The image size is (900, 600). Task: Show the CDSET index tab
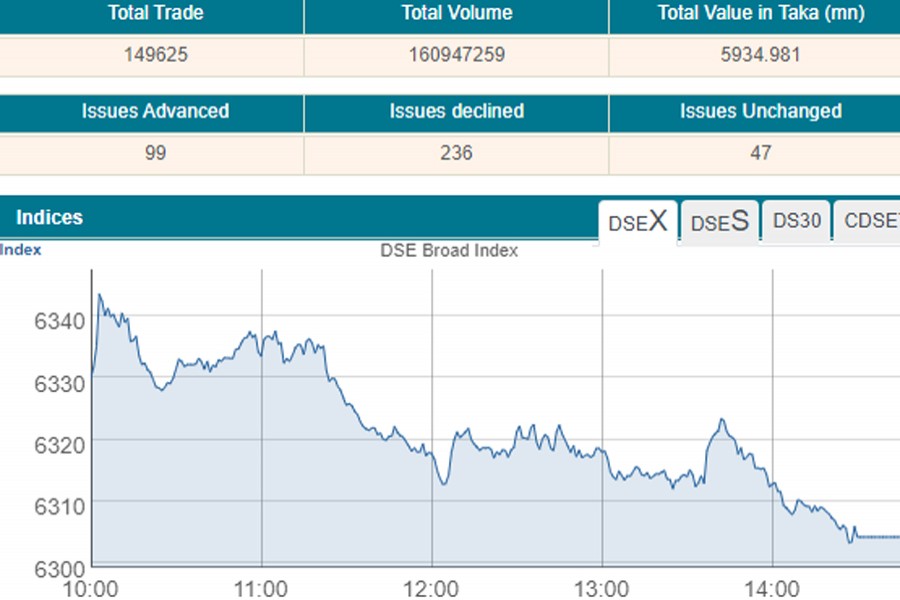[870, 222]
